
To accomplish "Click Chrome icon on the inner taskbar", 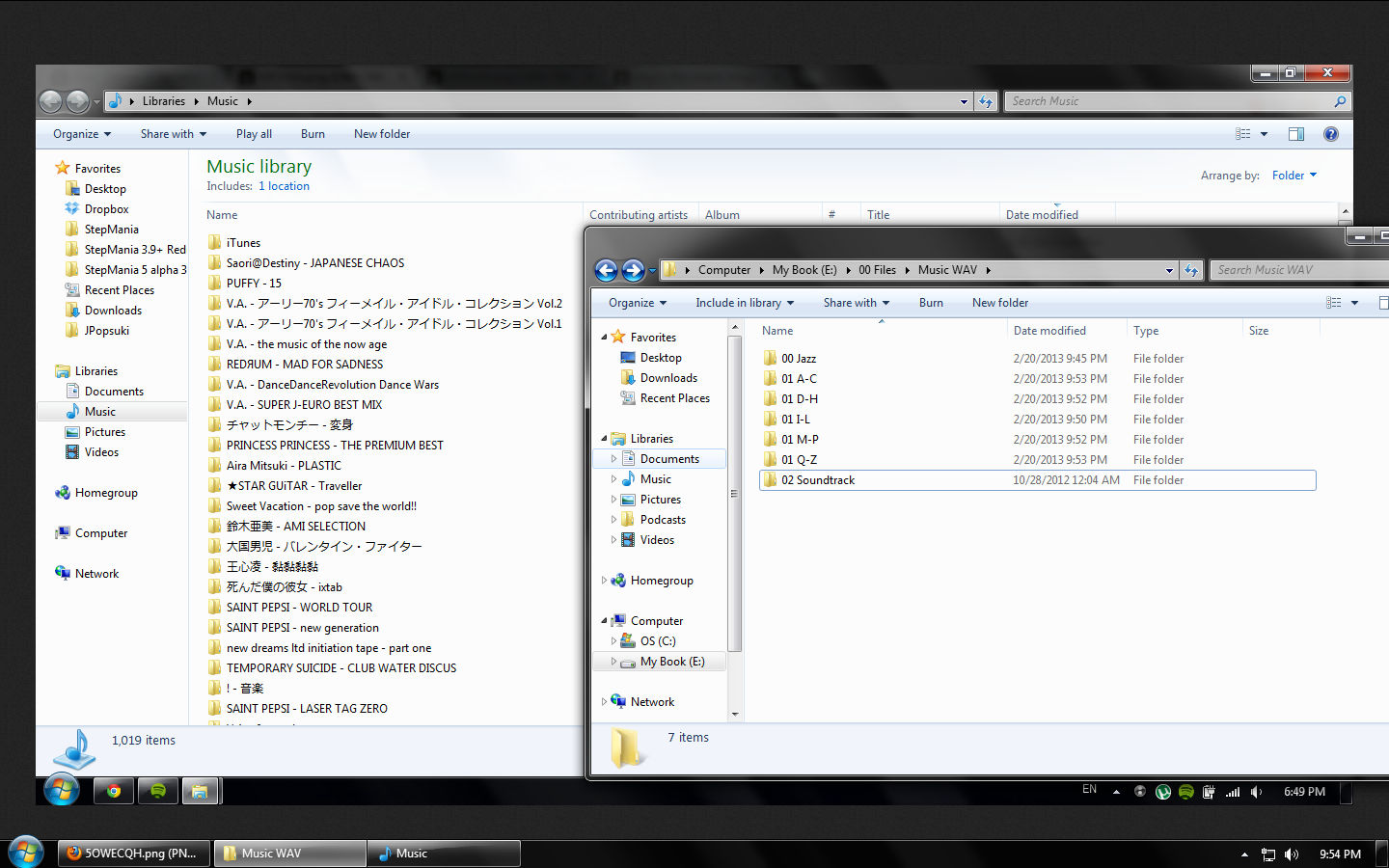I will pos(114,791).
